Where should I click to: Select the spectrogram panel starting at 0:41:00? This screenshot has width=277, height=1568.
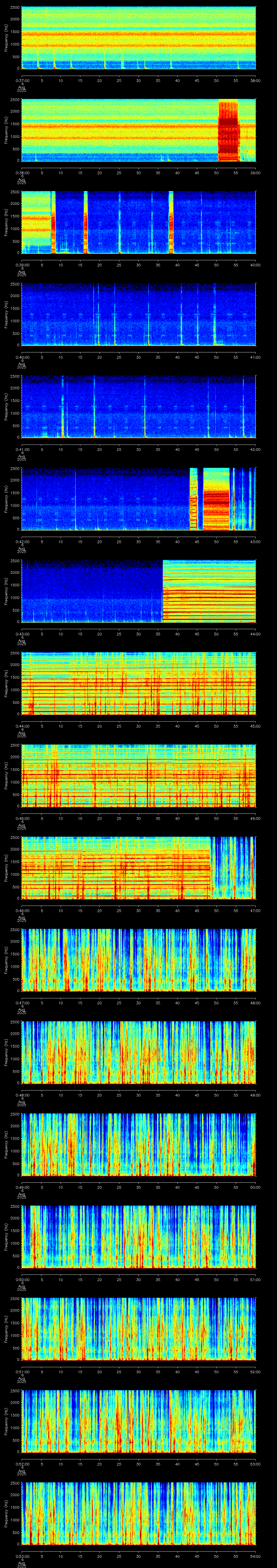(x=139, y=407)
